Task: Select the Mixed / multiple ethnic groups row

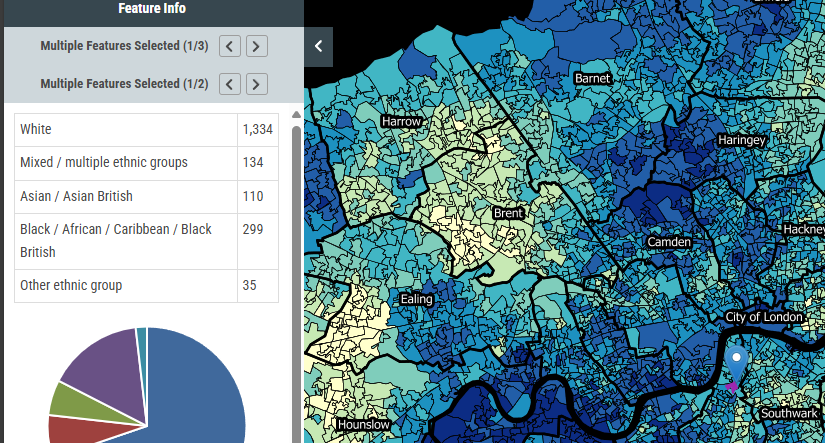Action: click(146, 163)
